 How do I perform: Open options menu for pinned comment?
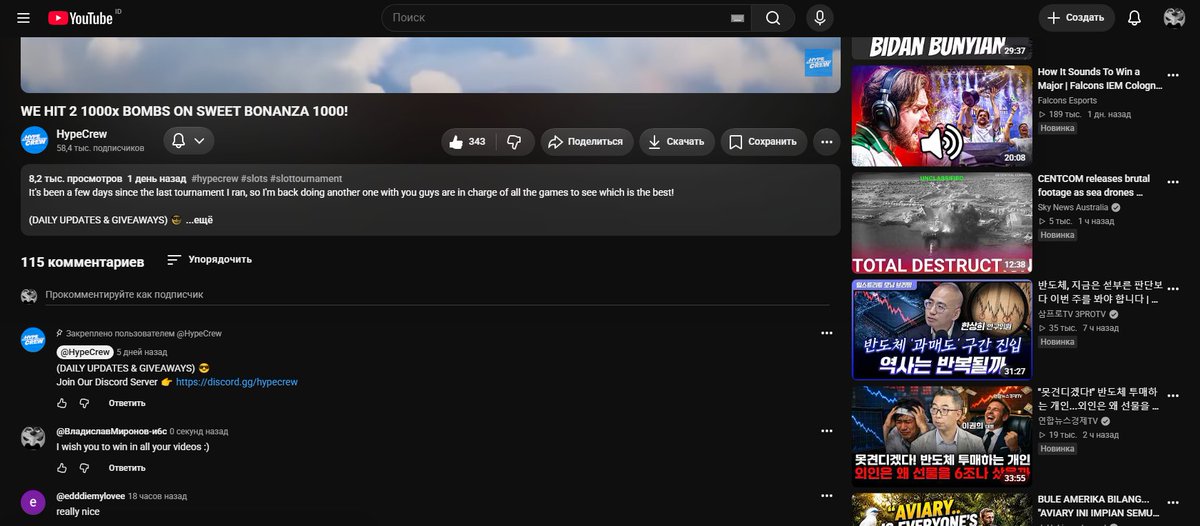point(826,333)
